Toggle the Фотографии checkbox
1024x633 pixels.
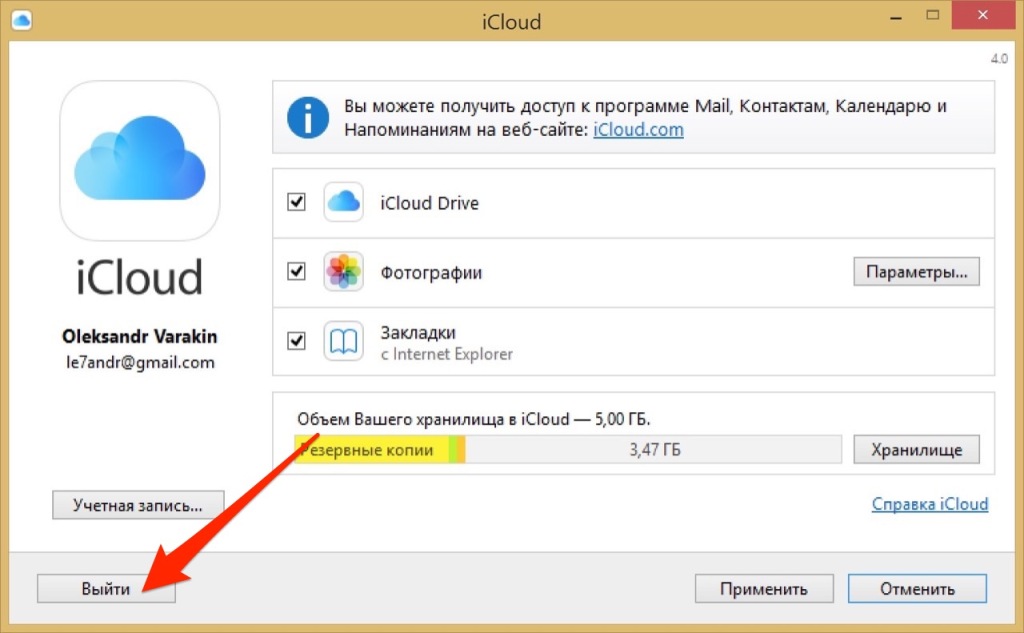(296, 272)
